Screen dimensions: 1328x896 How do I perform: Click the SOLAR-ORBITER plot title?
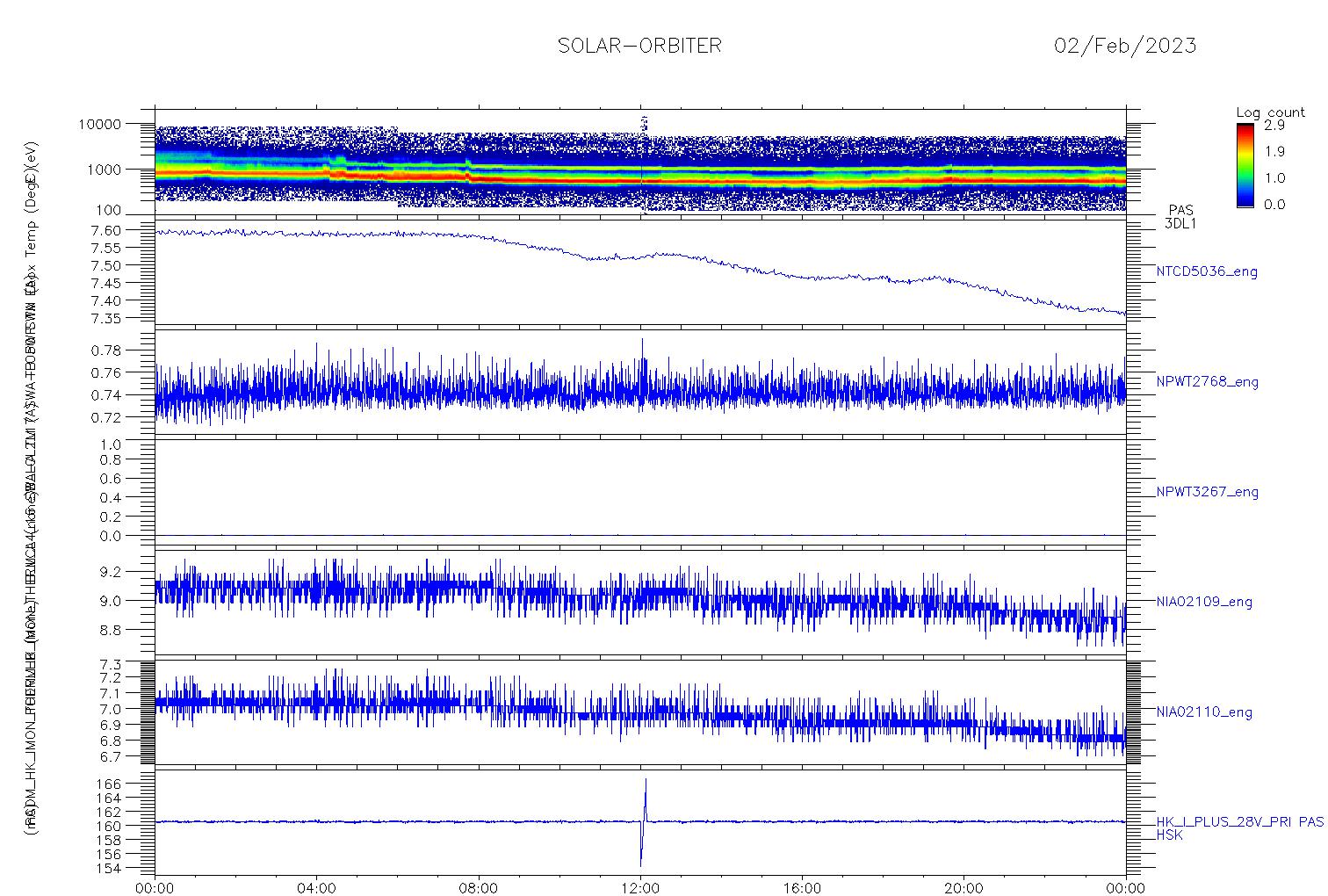pyautogui.click(x=639, y=46)
